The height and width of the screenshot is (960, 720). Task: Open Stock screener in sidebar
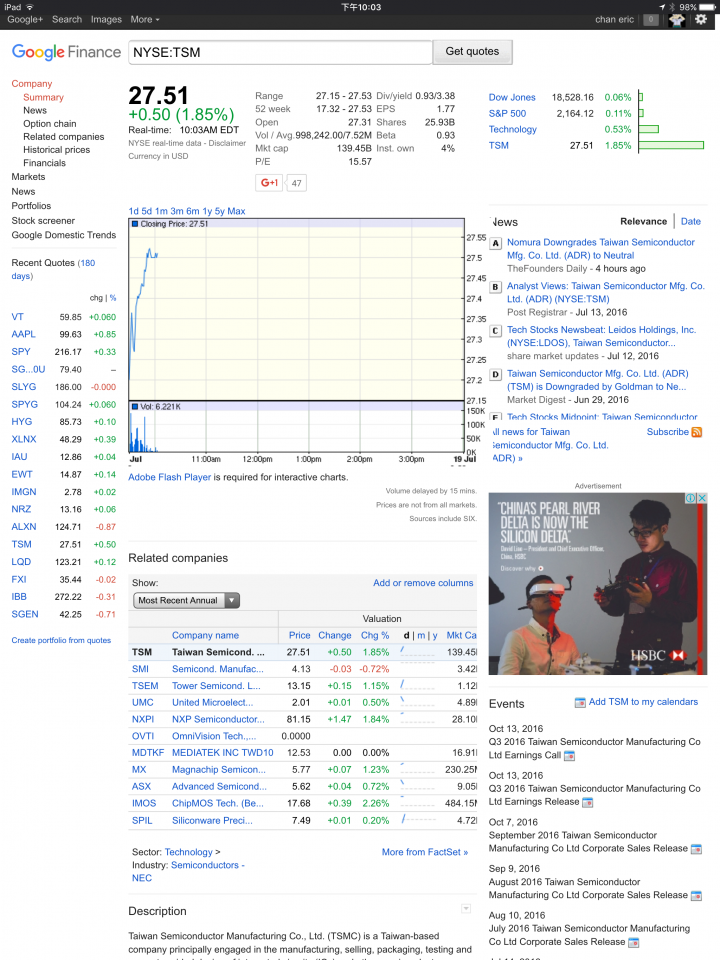pyautogui.click(x=43, y=220)
